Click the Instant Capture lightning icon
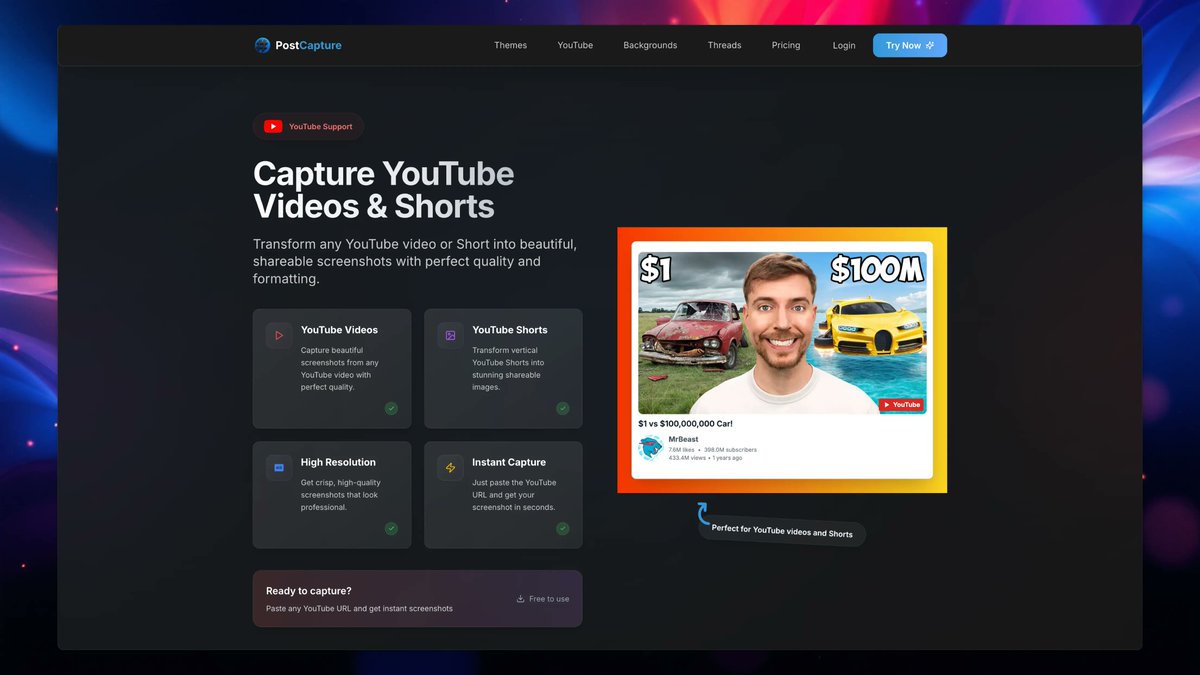1200x675 pixels. [451, 468]
